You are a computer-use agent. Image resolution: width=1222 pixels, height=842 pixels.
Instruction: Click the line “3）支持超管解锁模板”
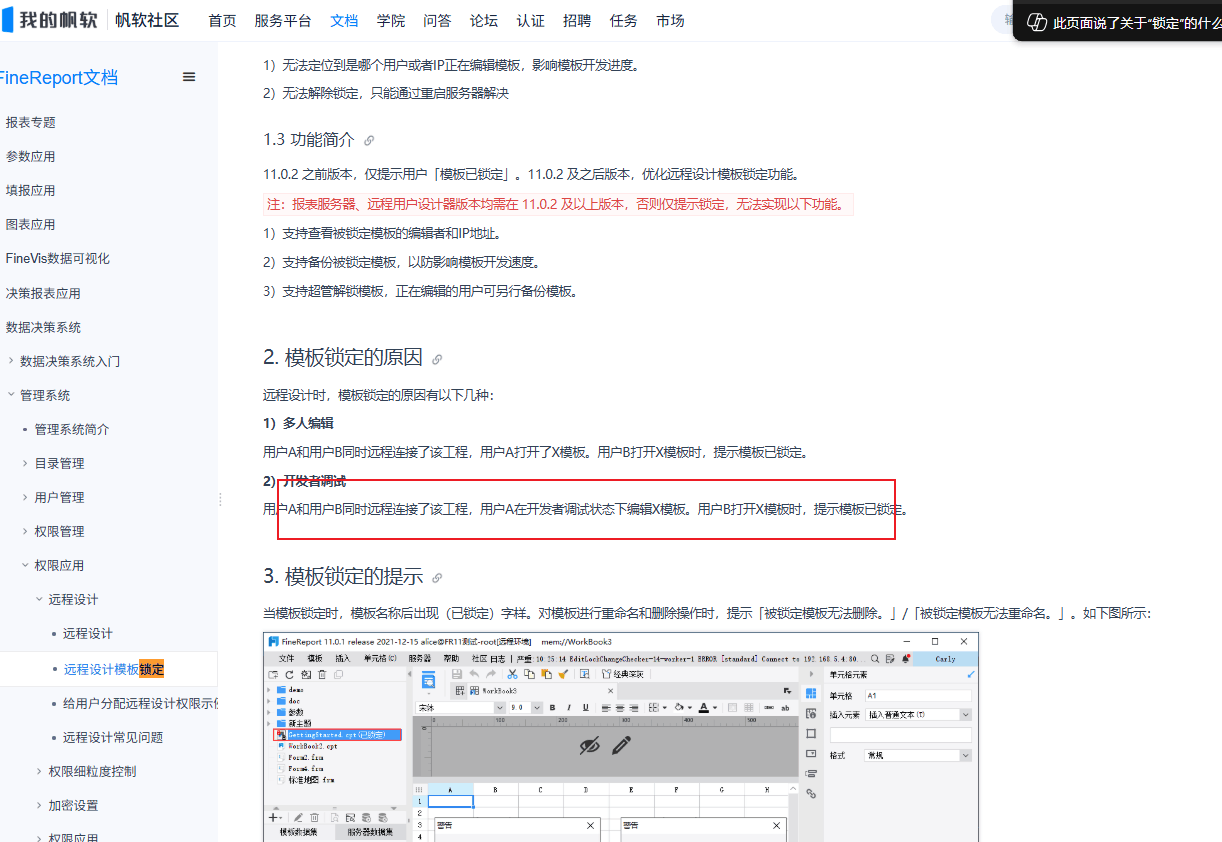tap(420, 292)
